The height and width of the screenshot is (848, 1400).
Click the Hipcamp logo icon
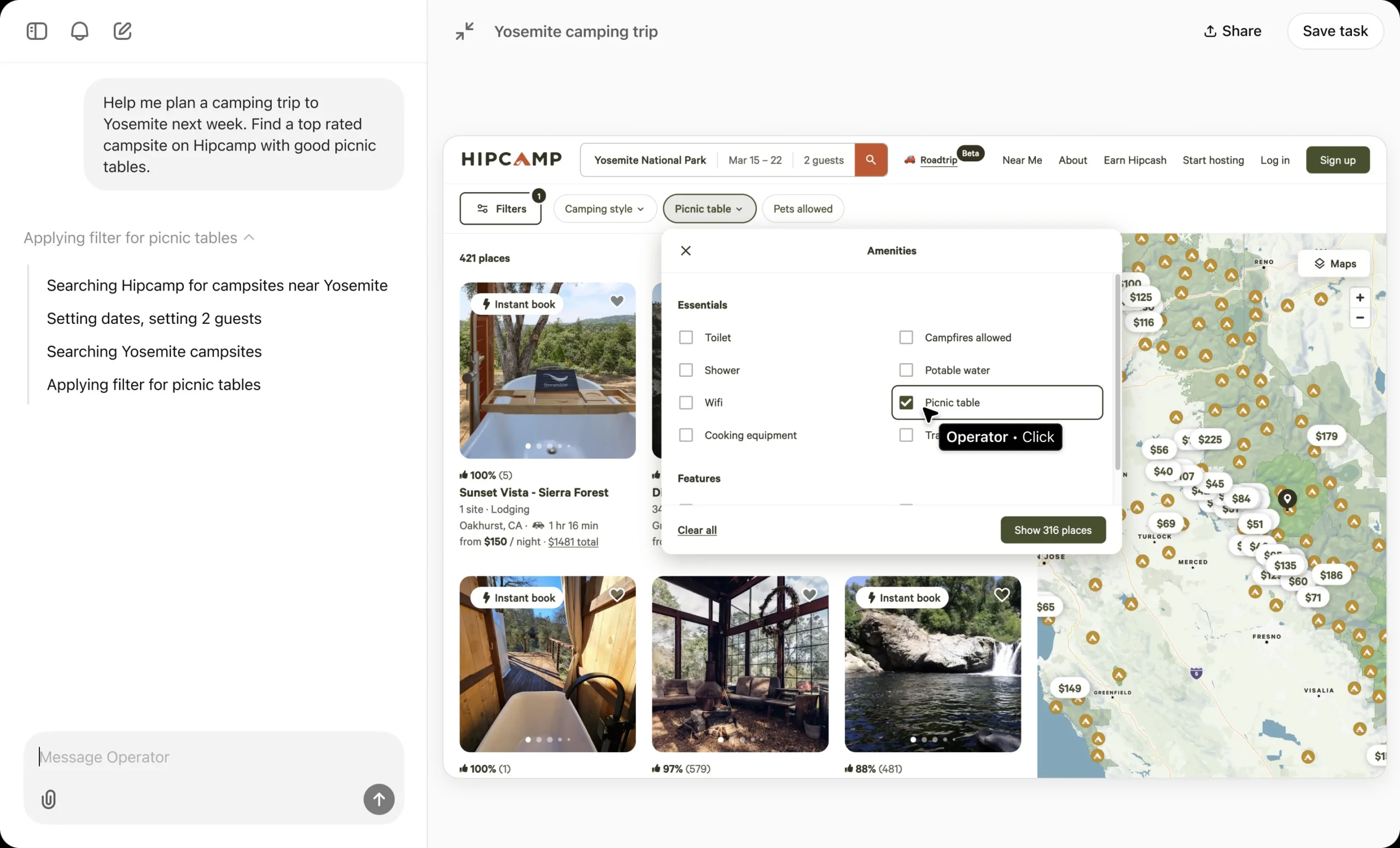[511, 159]
